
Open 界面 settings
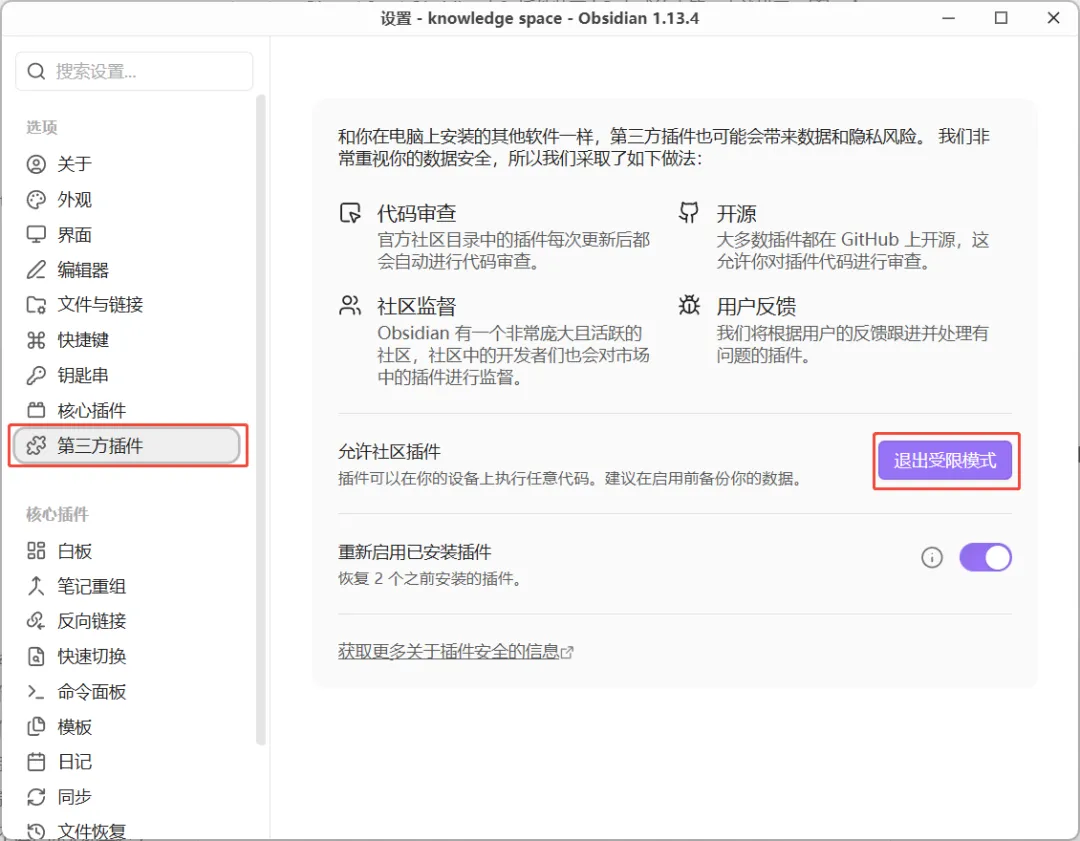[x=127, y=235]
